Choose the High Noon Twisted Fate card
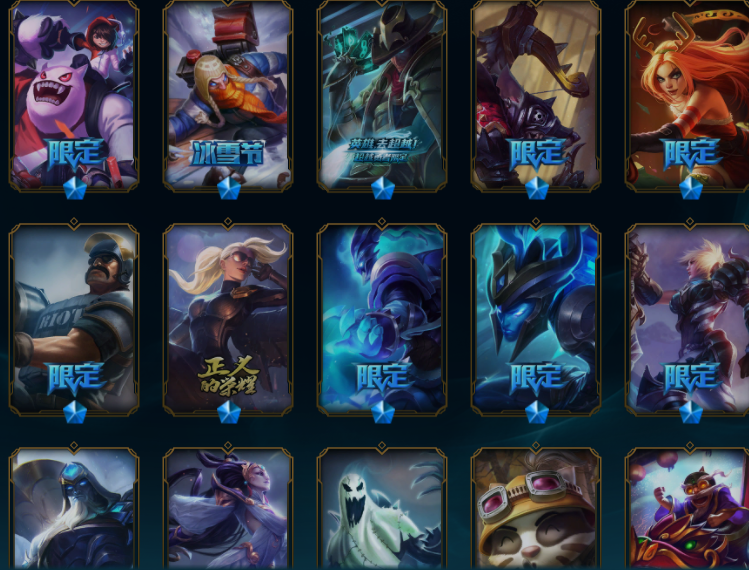This screenshot has height=570, width=749. [382, 96]
